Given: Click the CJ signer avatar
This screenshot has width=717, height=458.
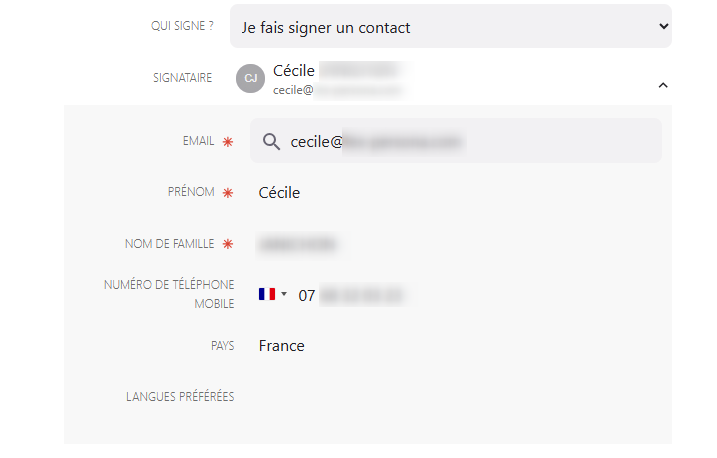Looking at the screenshot, I should 250,78.
